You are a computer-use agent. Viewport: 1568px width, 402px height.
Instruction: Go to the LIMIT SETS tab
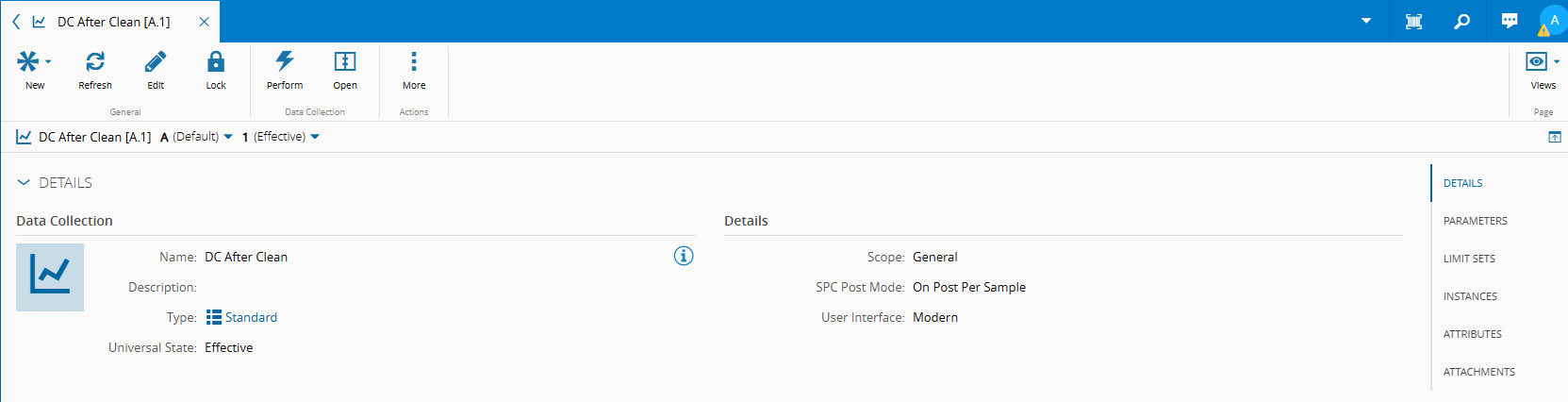click(x=1469, y=259)
